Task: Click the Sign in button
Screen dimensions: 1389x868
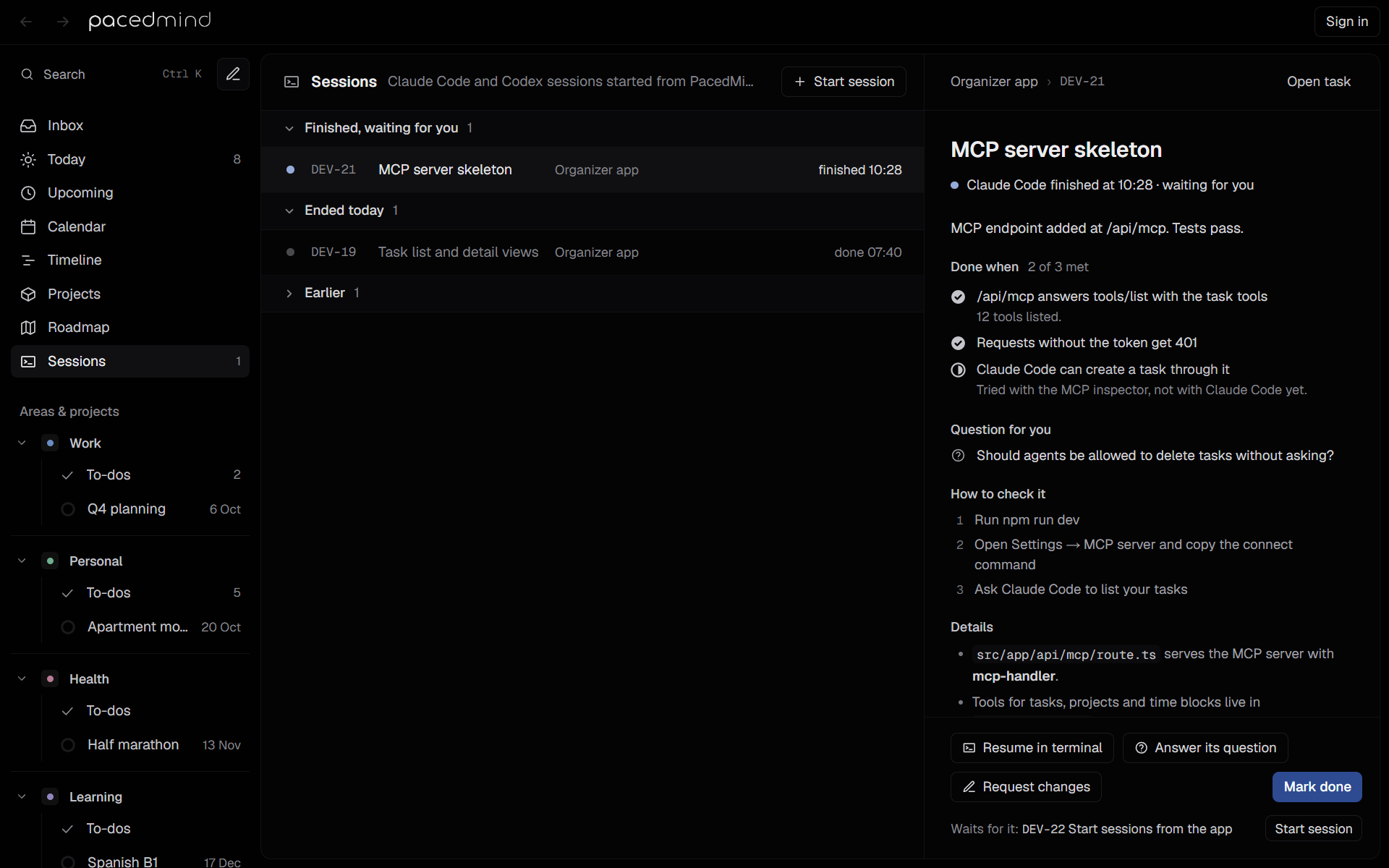Action: tap(1346, 22)
